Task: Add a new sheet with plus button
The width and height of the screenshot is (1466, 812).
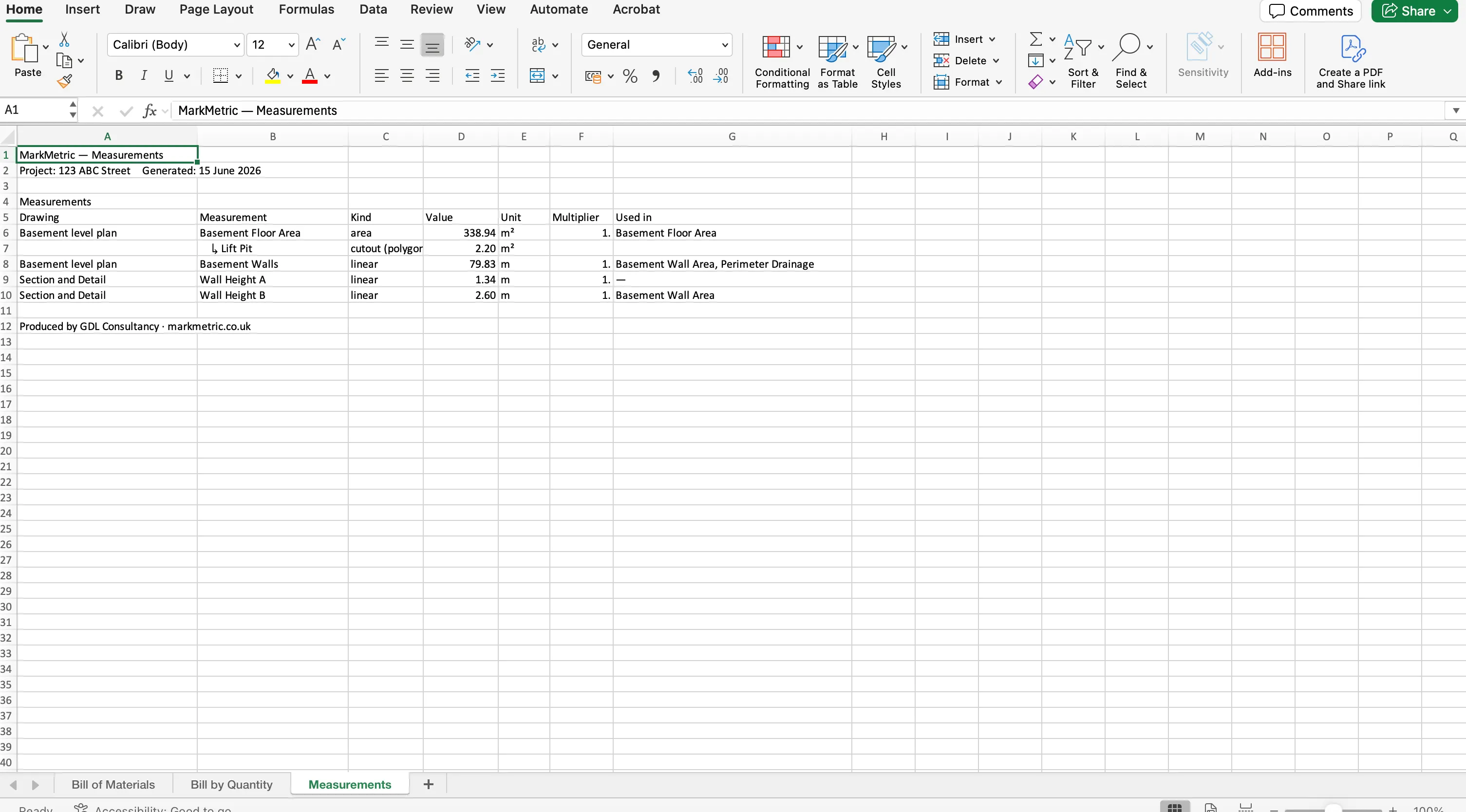Action: 429,785
